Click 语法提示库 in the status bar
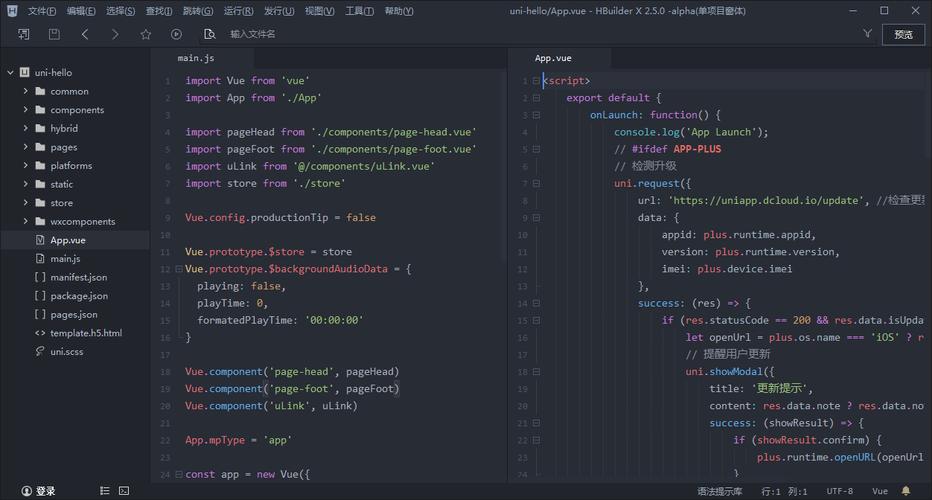This screenshot has height=500, width=932. click(x=720, y=491)
